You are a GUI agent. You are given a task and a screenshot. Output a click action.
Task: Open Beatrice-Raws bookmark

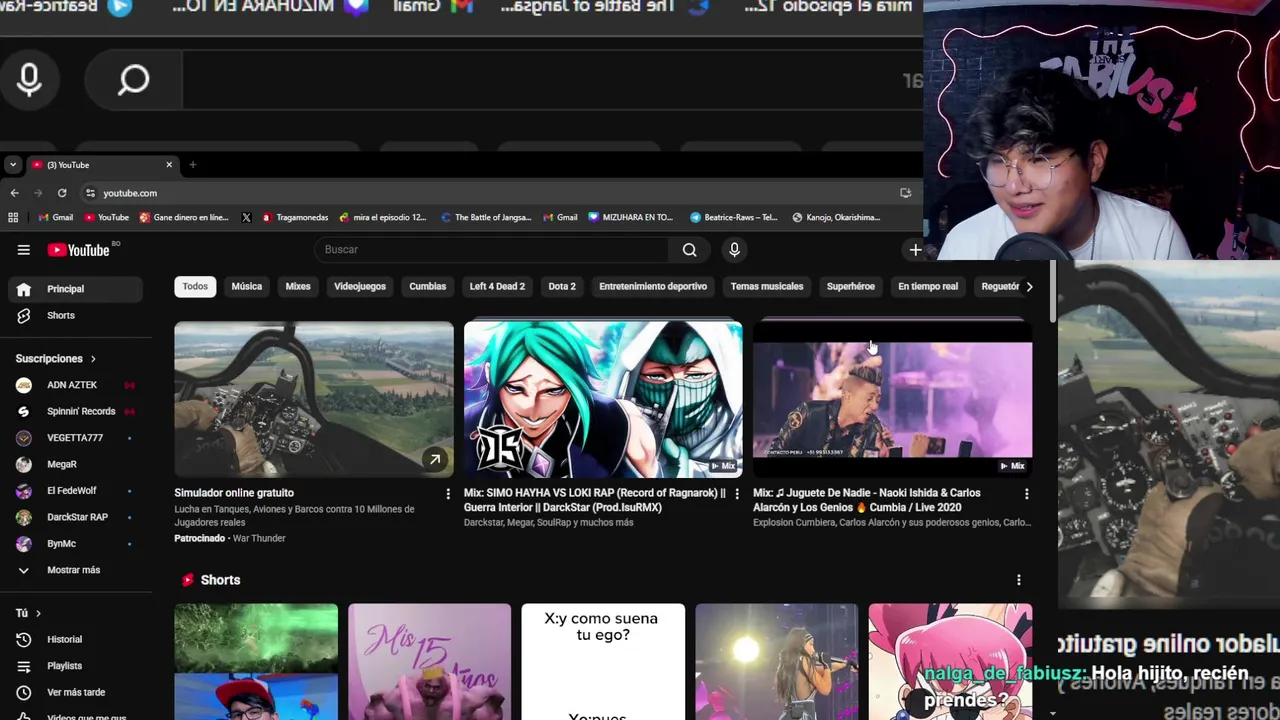[733, 217]
